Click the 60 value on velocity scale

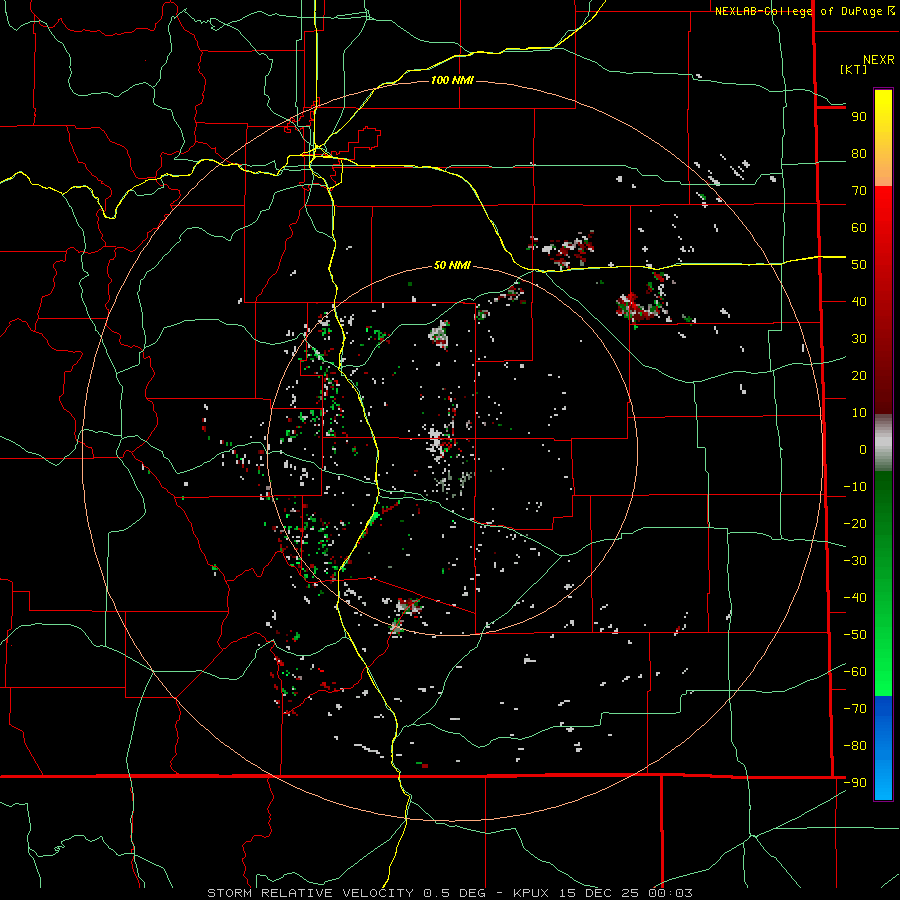859,228
